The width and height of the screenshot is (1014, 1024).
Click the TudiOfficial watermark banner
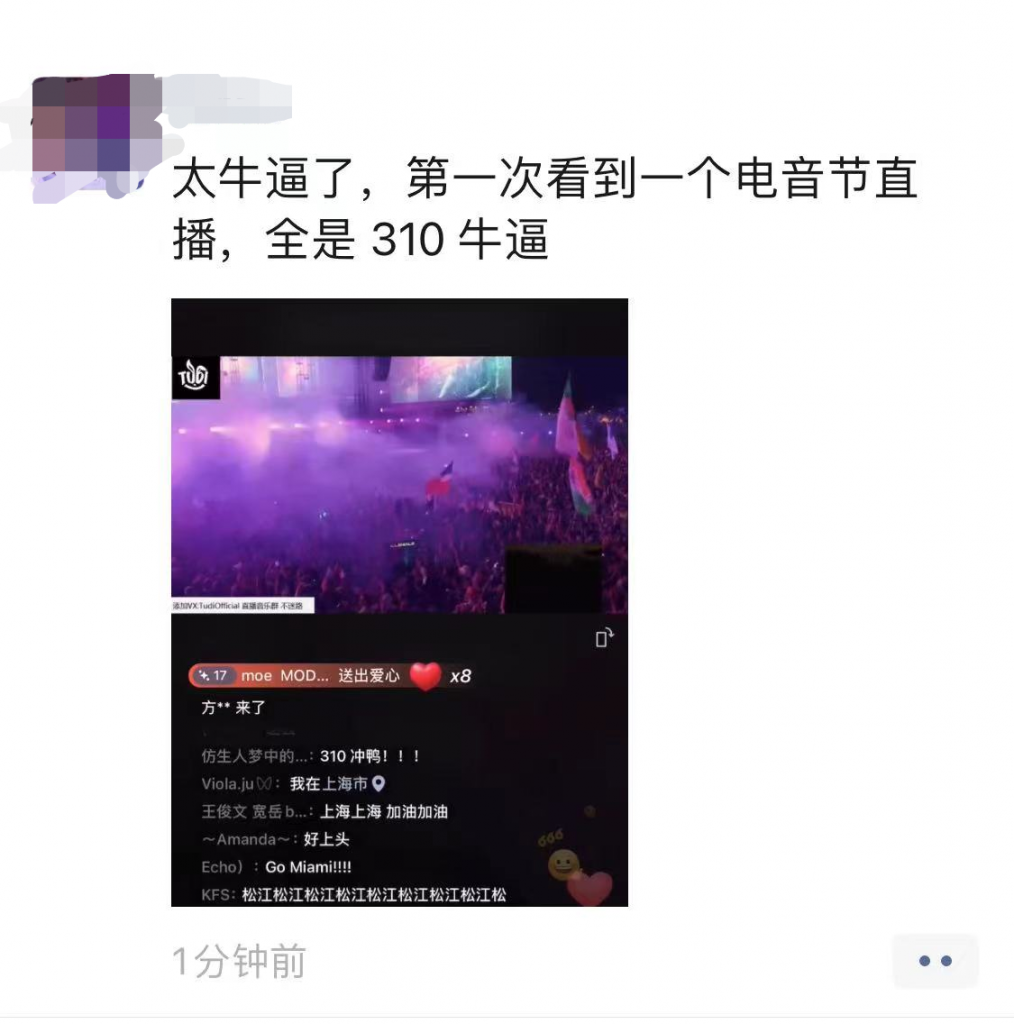pyautogui.click(x=242, y=605)
